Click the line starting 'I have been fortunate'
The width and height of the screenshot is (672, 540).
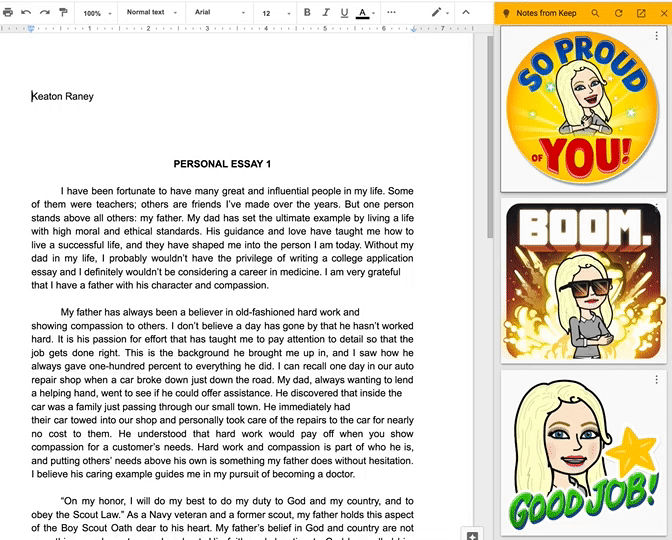pyautogui.click(x=237, y=191)
